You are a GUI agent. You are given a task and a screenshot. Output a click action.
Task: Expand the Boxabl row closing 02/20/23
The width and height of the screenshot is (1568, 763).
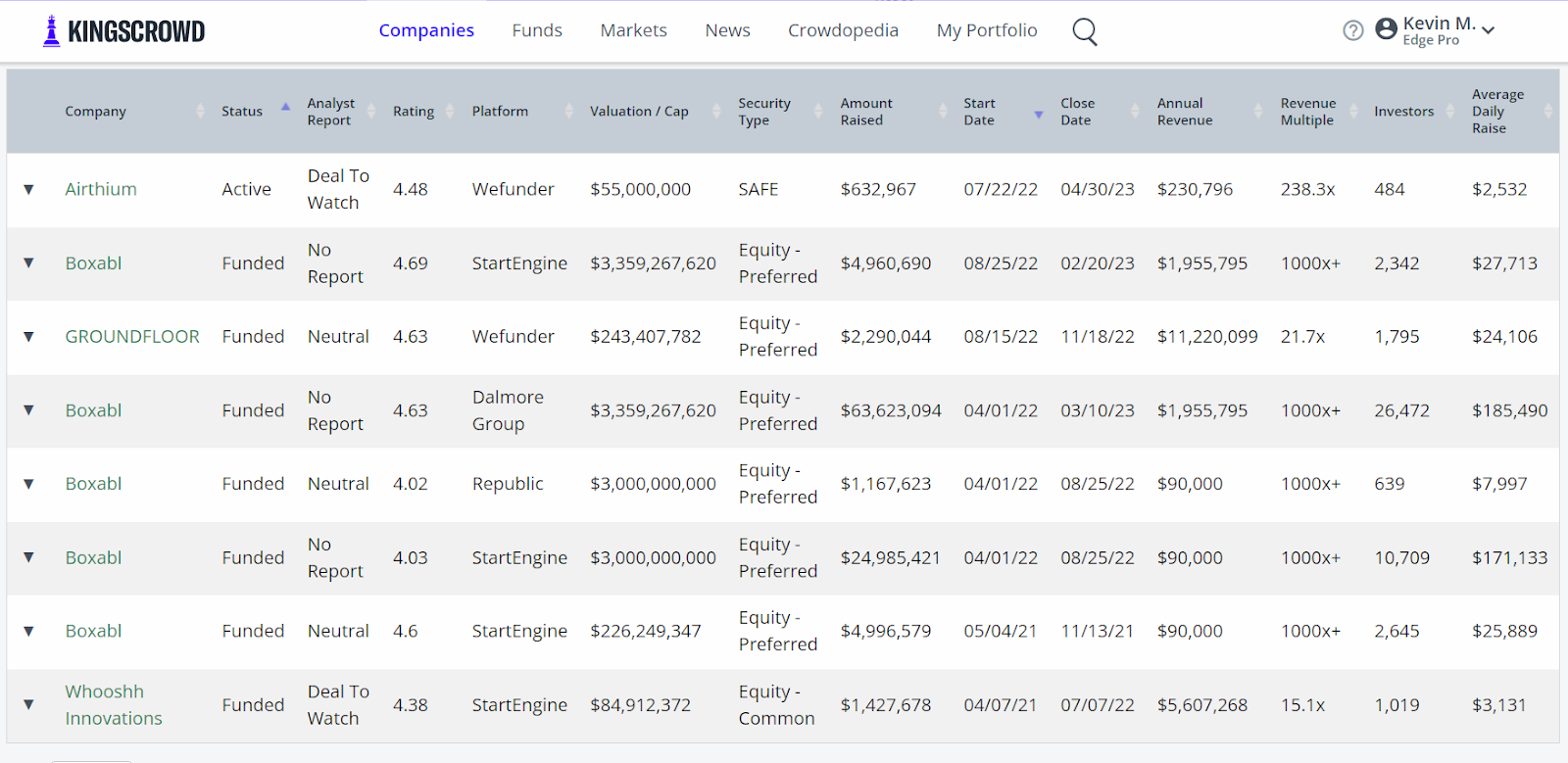[28, 263]
